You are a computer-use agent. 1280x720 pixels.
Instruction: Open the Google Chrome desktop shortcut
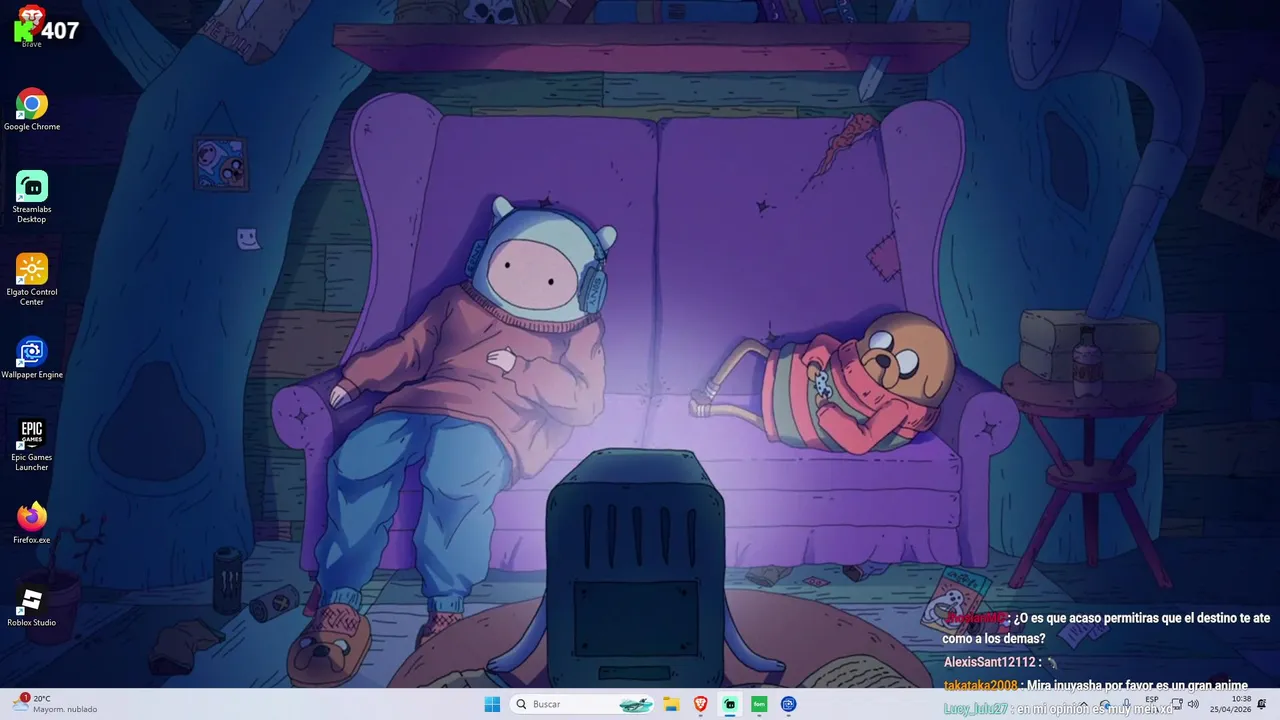32,110
